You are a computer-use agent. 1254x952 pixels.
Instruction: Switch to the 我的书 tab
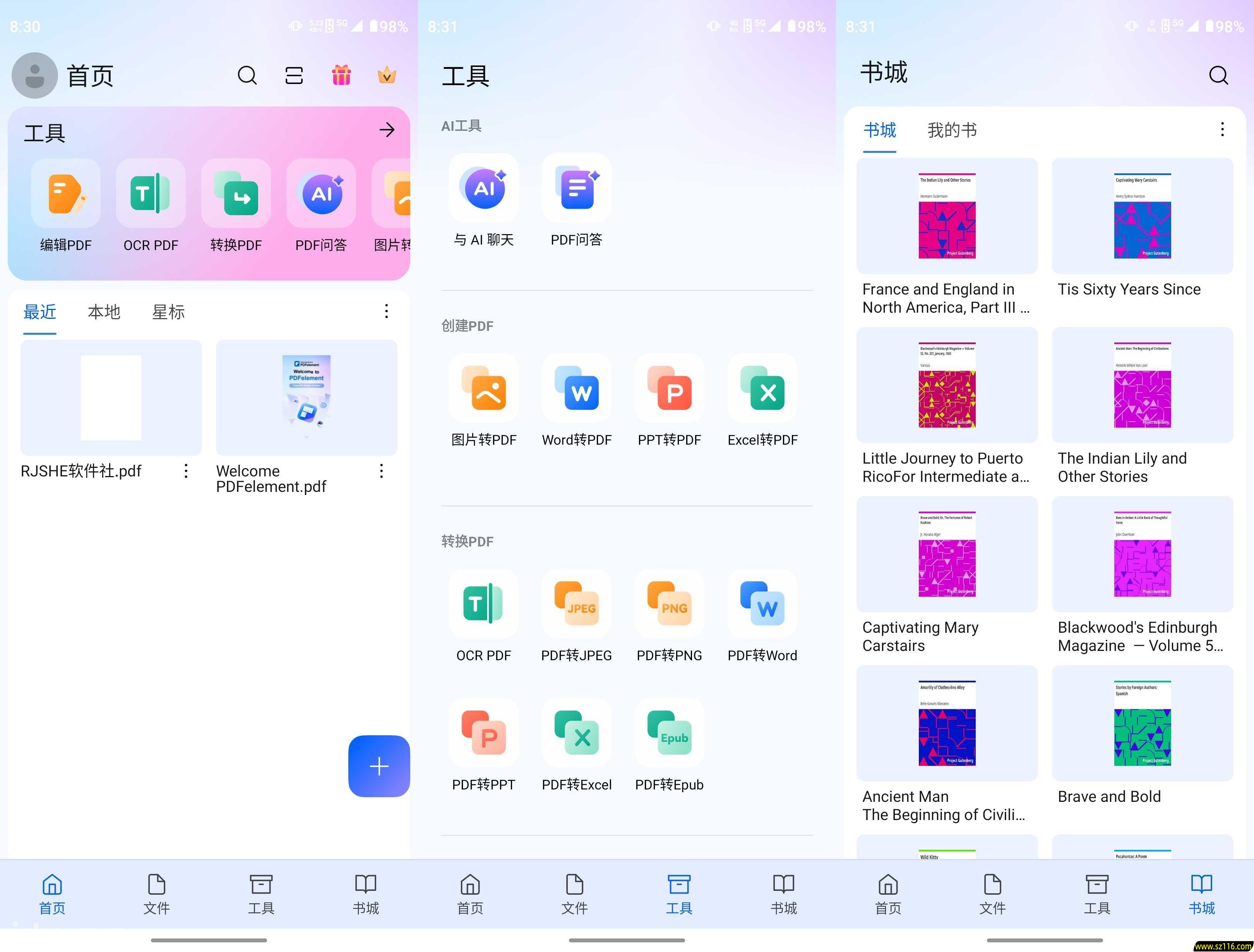pyautogui.click(x=951, y=130)
